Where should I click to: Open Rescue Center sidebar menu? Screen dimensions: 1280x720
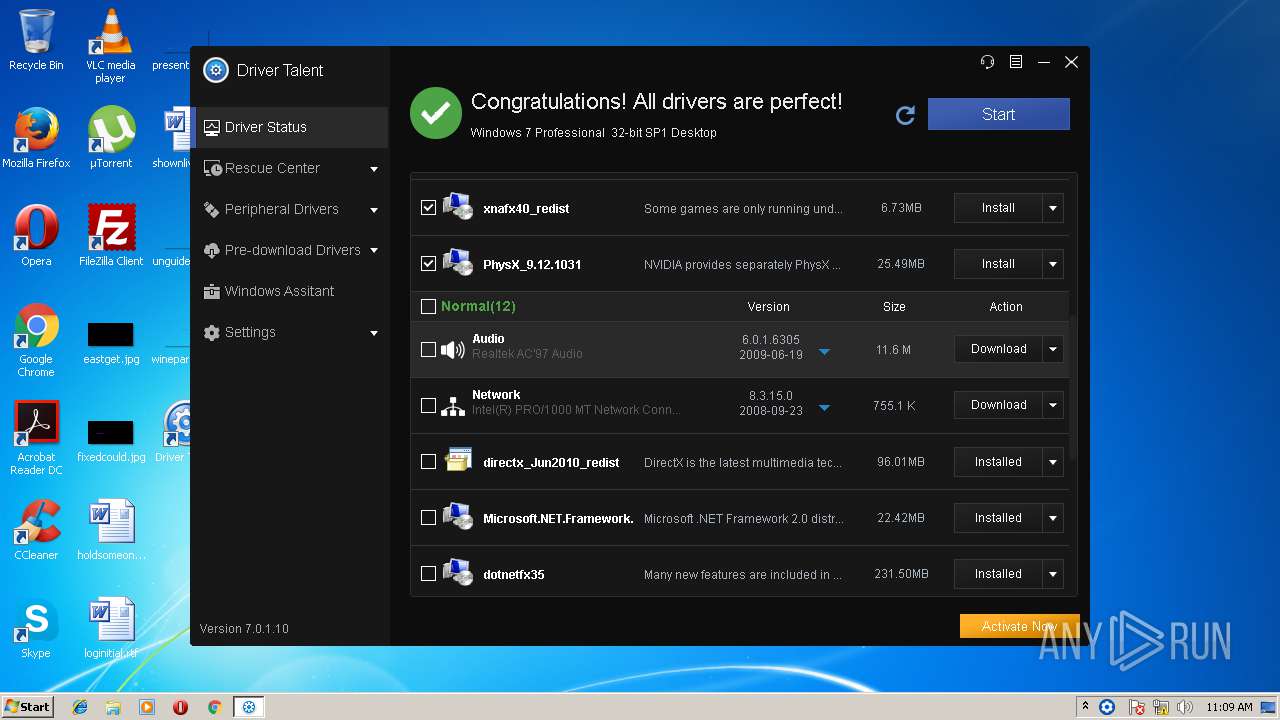click(x=290, y=168)
